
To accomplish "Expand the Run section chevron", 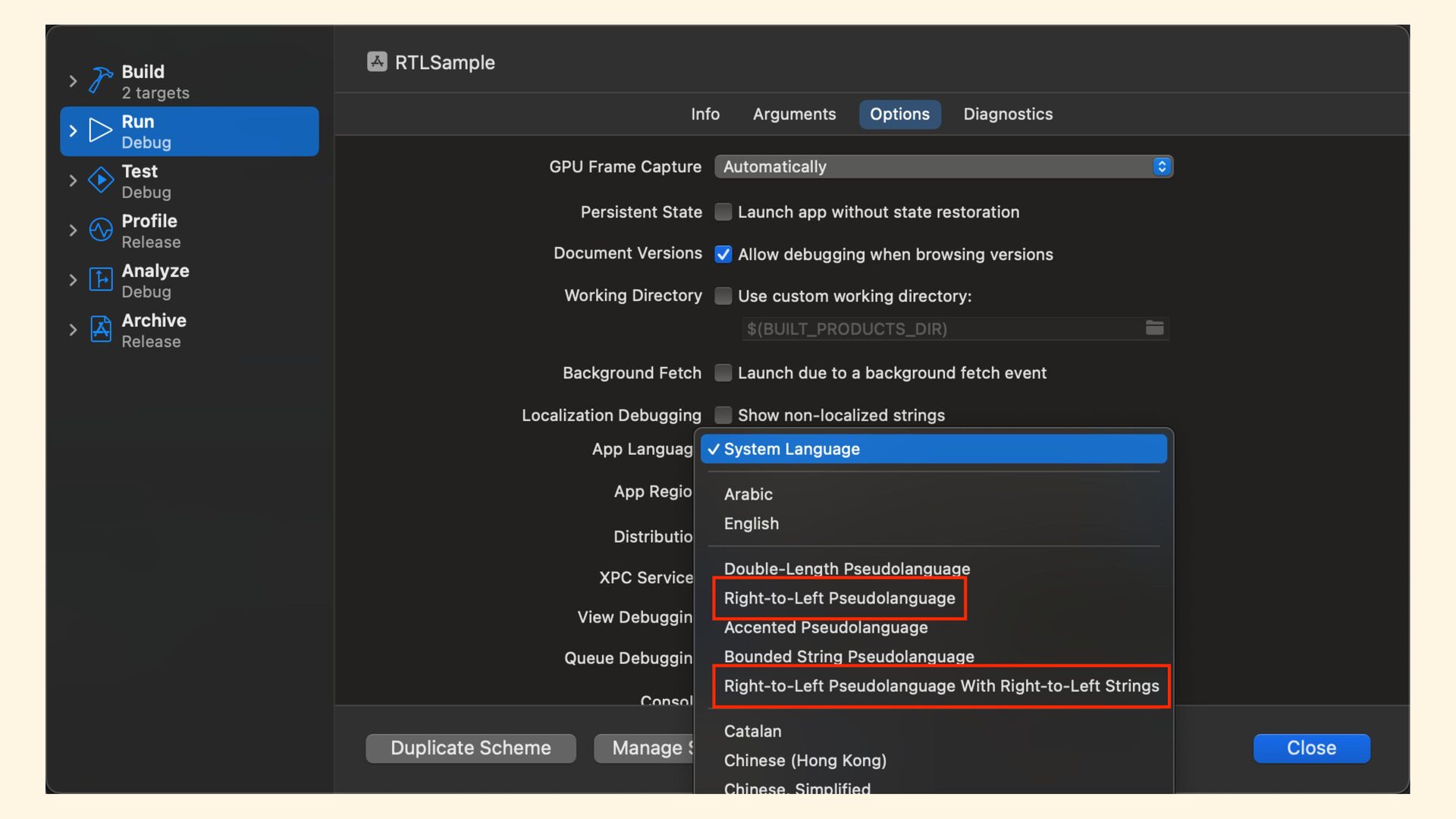I will 73,131.
